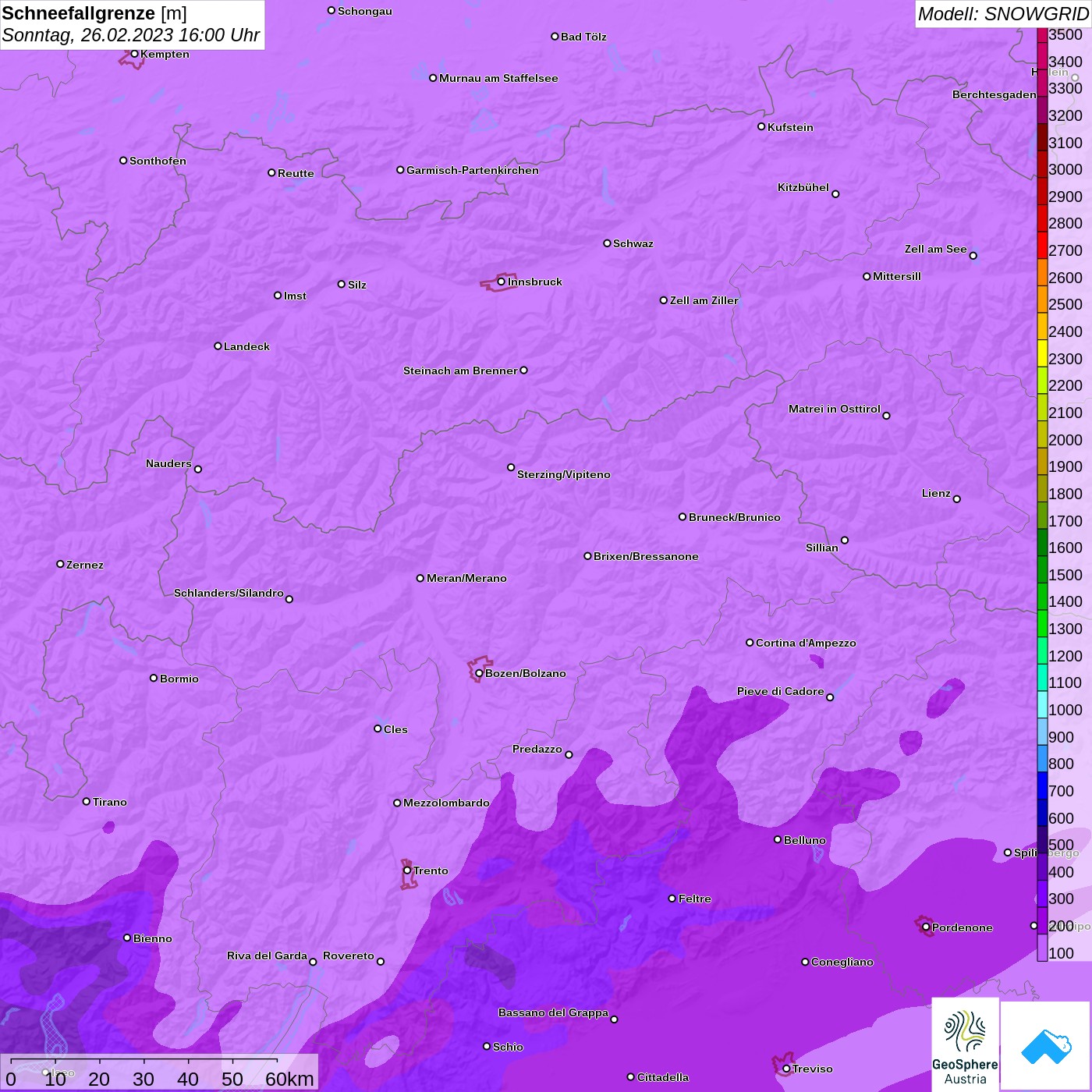Viewport: 1092px width, 1092px height.
Task: Select the Berchtesgaden label
Action: point(994,94)
